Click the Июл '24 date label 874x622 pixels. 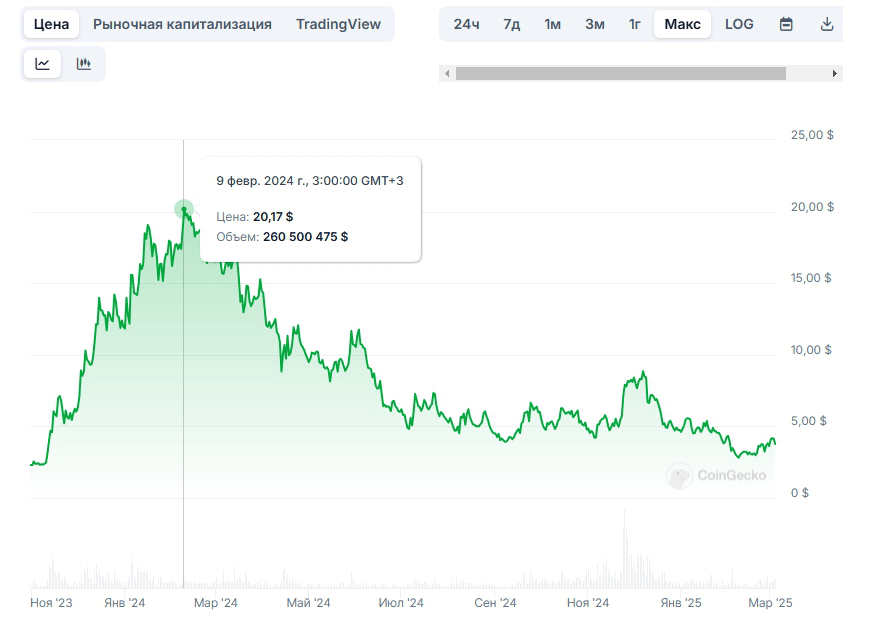401,603
